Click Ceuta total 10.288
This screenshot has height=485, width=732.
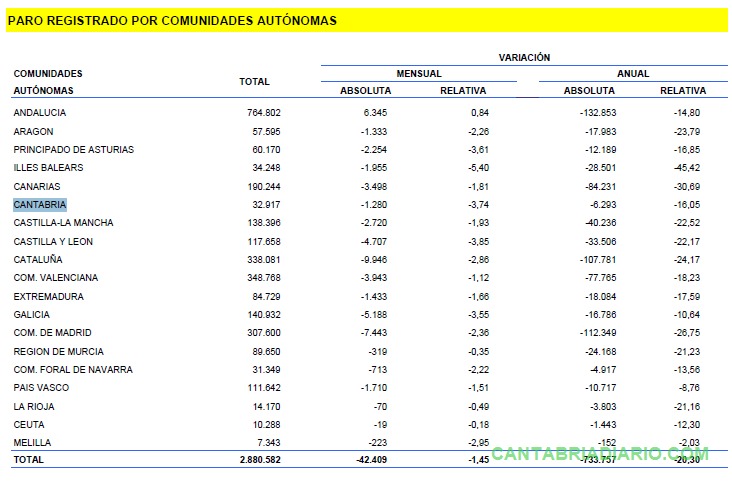tap(266, 425)
